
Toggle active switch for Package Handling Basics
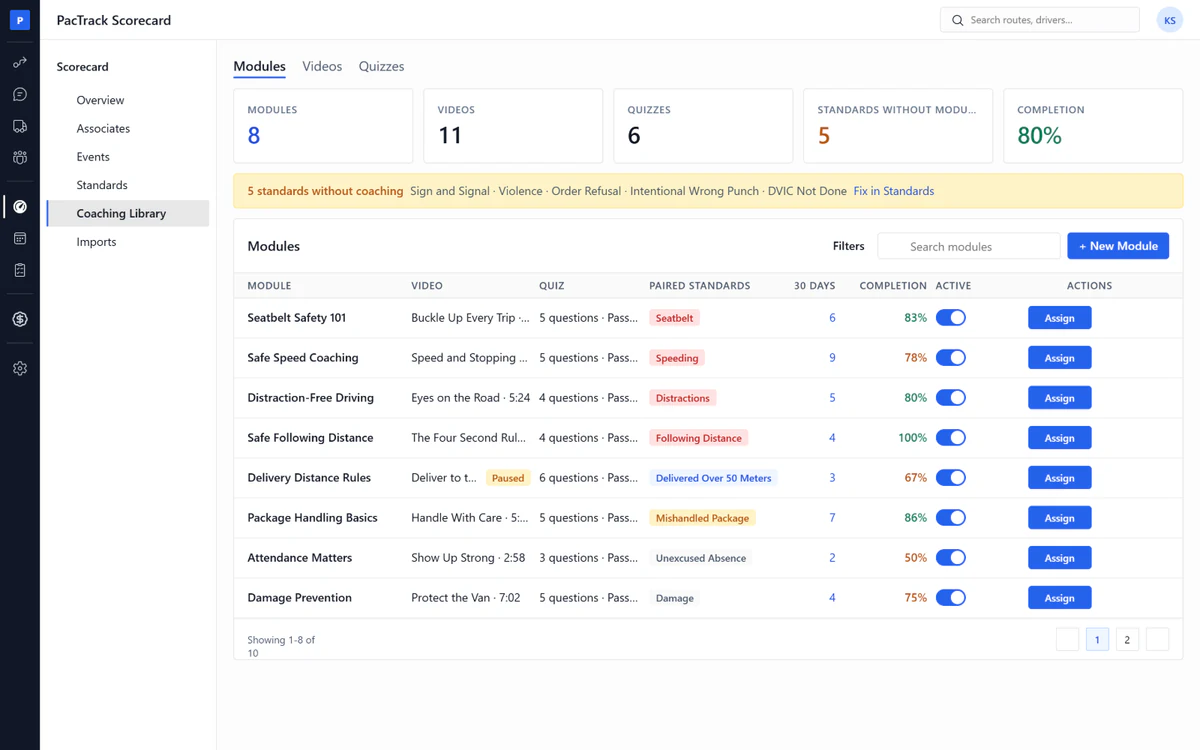coord(951,518)
